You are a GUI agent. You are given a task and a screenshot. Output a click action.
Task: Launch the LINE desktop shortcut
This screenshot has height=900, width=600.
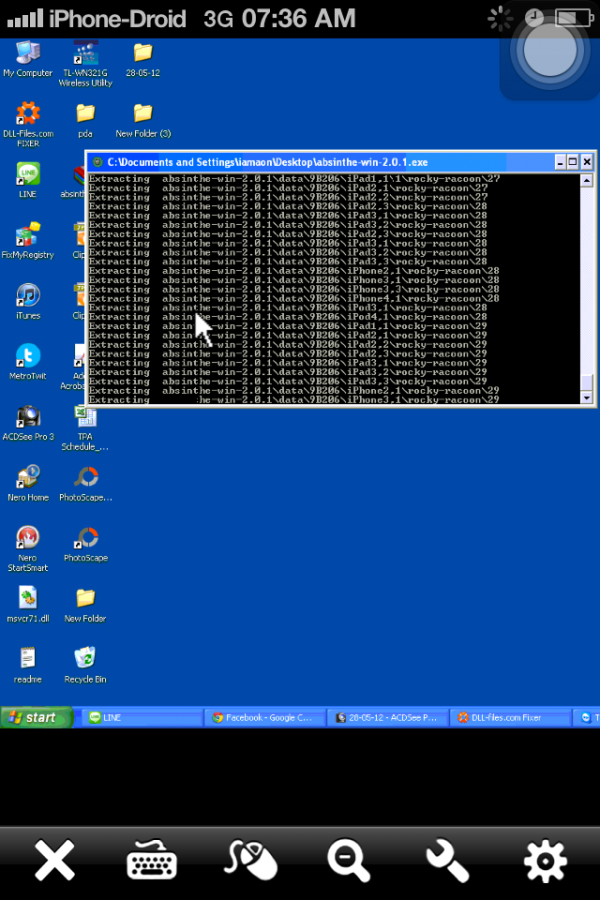click(28, 180)
